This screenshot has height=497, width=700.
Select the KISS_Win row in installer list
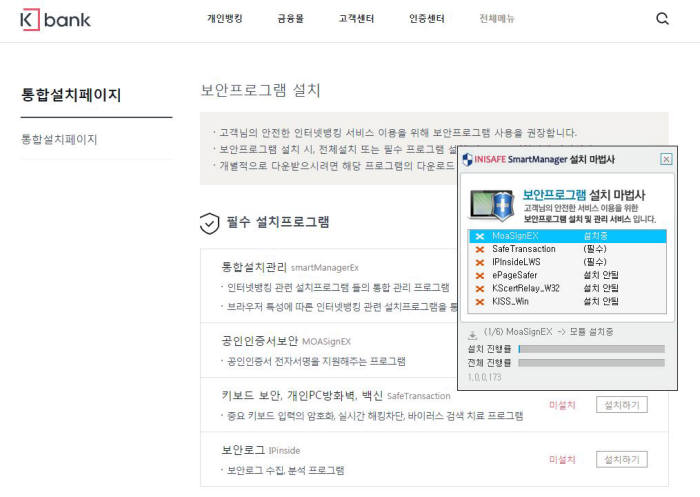[567, 301]
